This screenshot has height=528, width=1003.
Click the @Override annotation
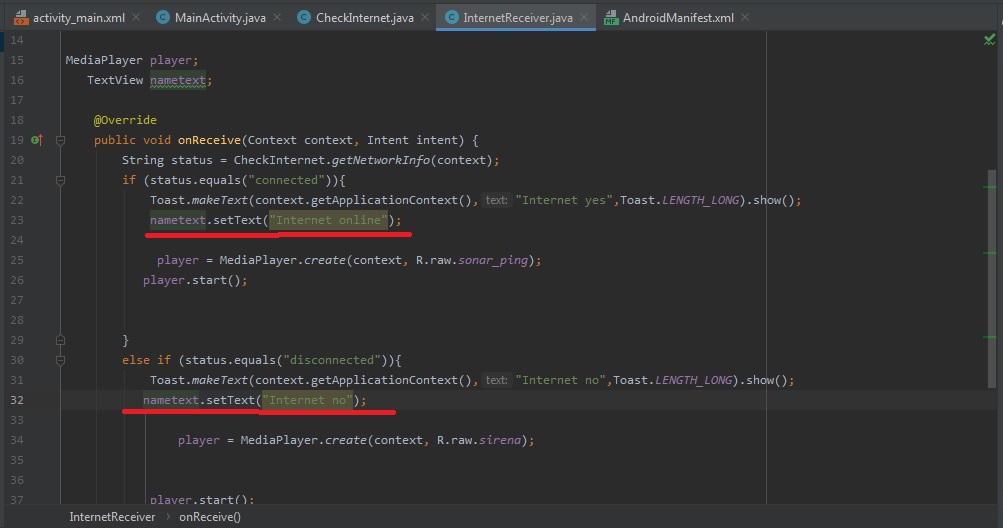pos(125,120)
